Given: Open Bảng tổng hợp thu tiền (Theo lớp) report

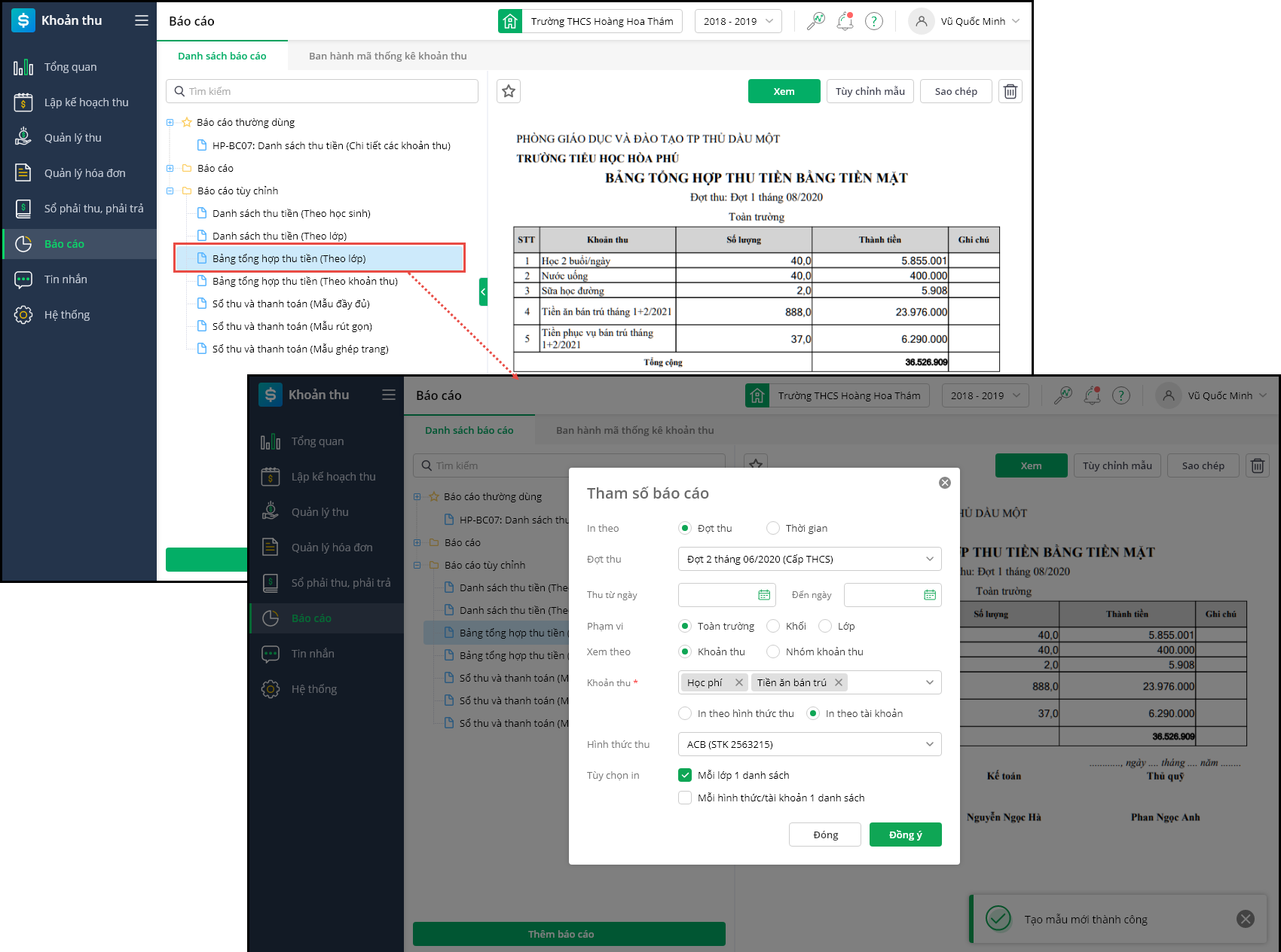Looking at the screenshot, I should [x=319, y=258].
